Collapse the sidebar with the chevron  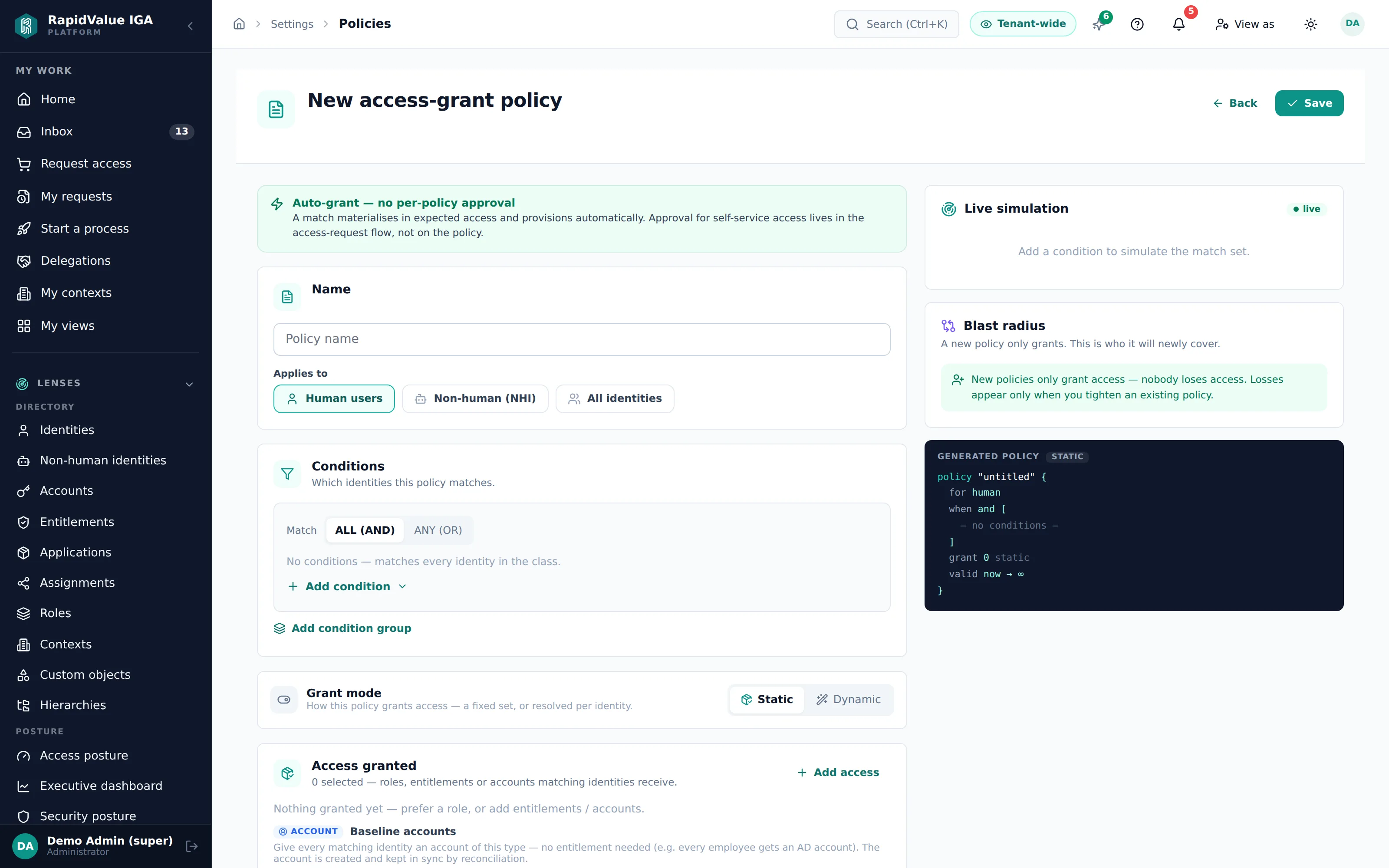click(190, 26)
